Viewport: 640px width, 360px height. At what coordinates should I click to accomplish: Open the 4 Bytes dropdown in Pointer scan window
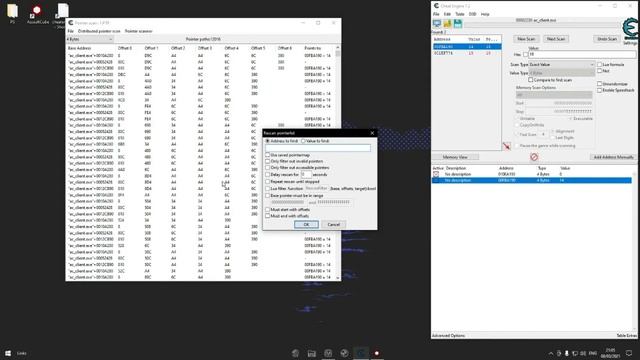pyautogui.click(x=90, y=39)
